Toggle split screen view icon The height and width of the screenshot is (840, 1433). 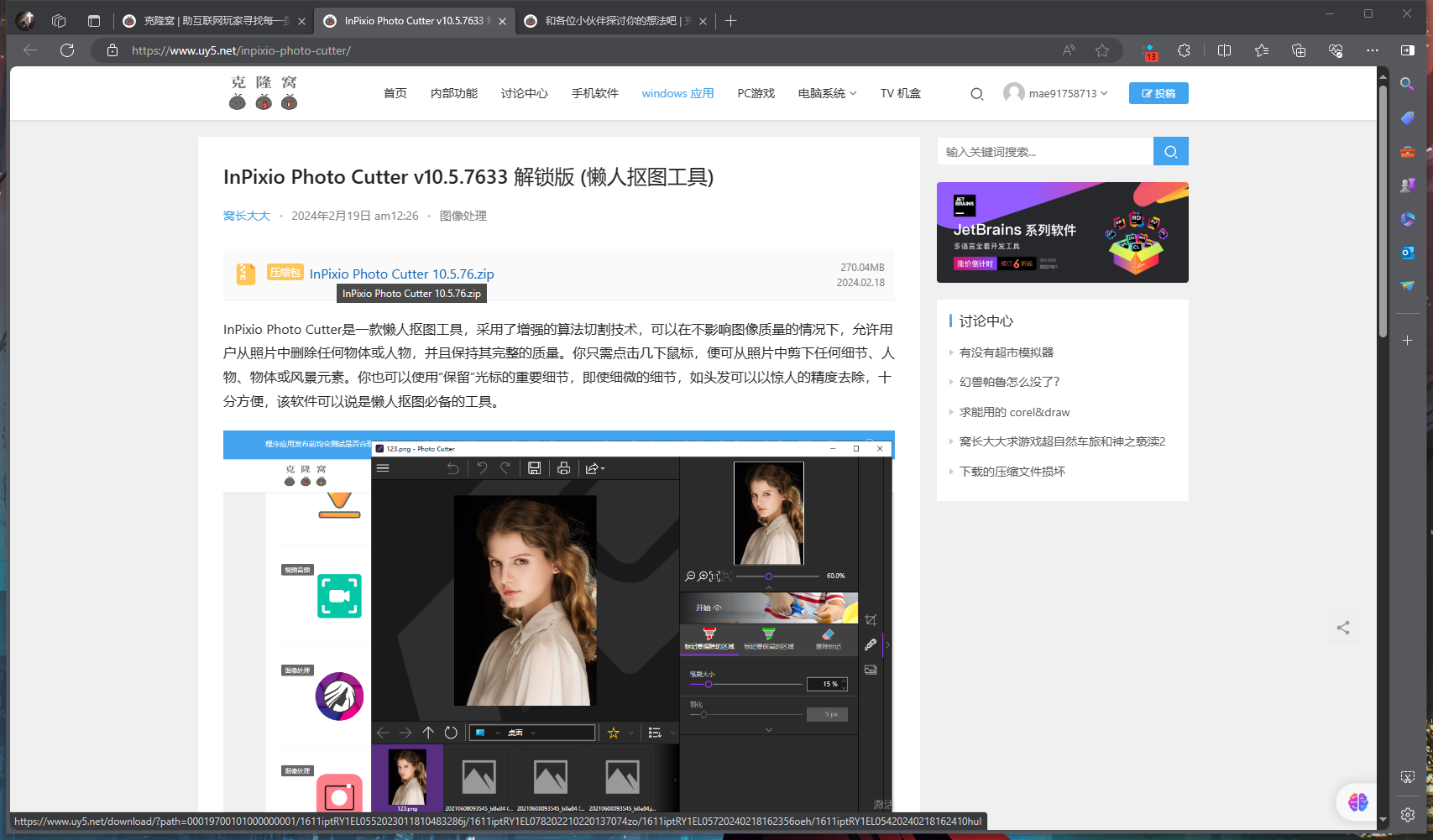point(1224,50)
